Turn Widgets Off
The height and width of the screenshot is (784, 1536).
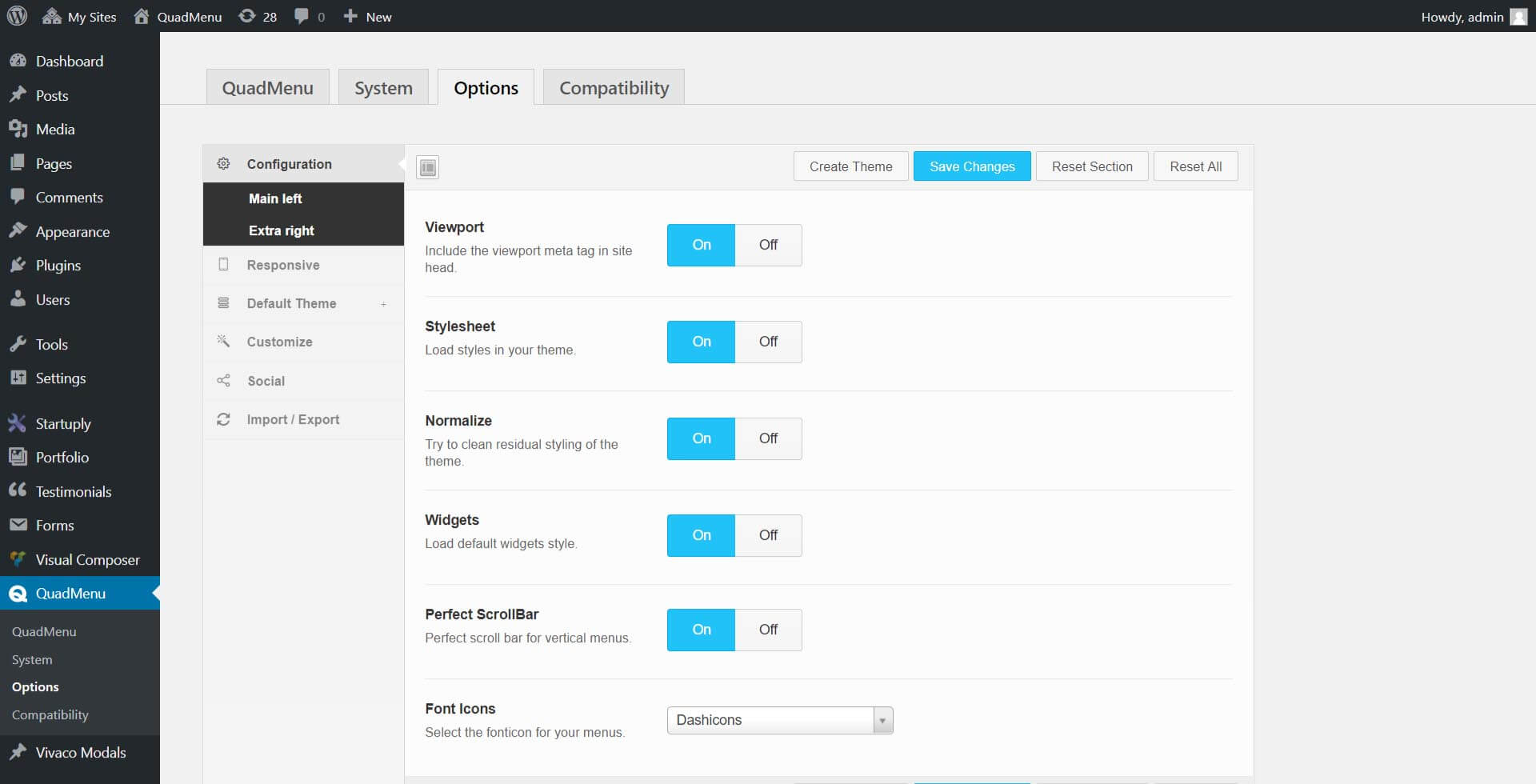click(x=768, y=535)
